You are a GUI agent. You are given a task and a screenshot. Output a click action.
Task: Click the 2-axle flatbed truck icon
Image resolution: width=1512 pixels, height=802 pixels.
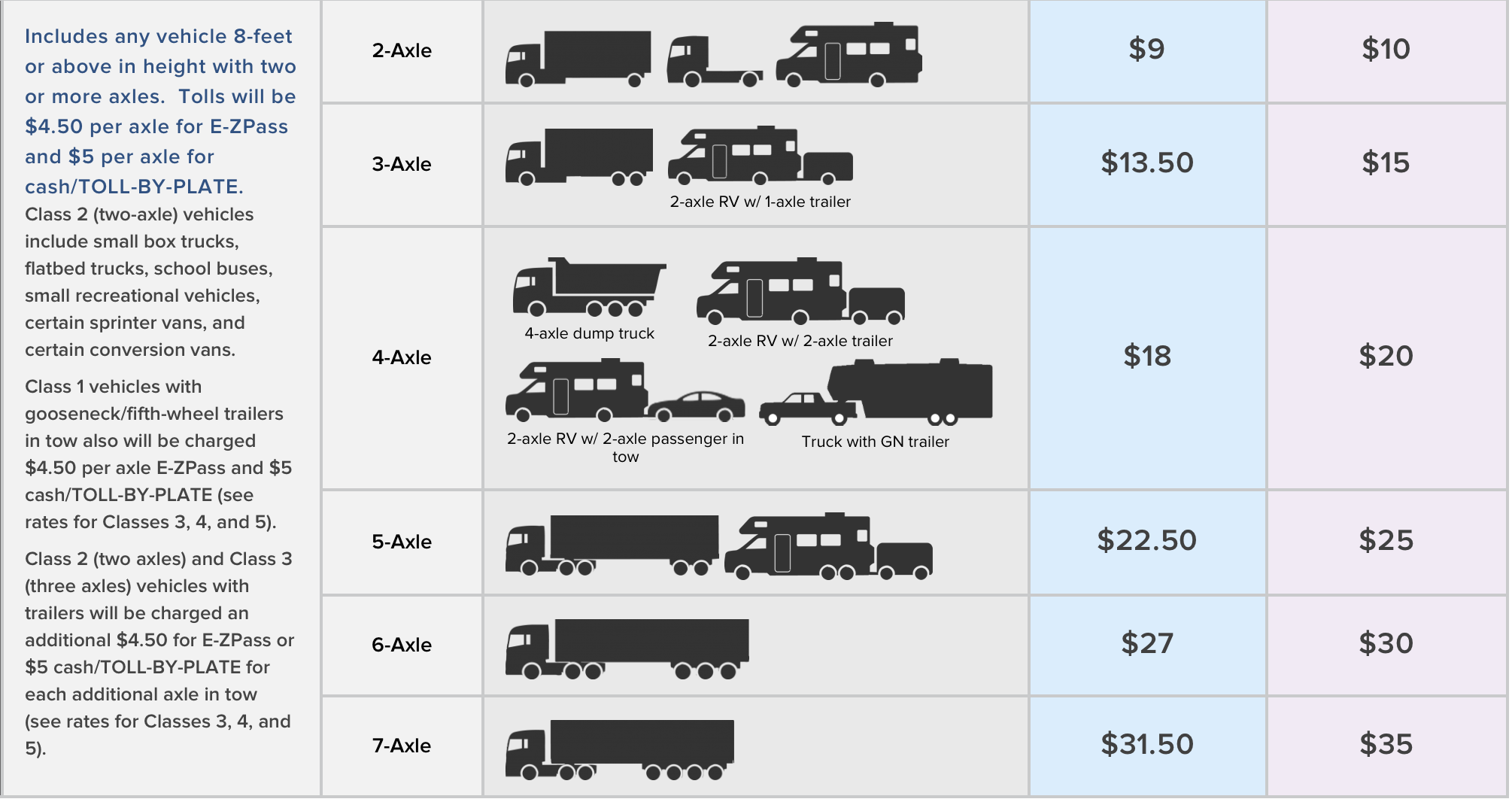(x=714, y=62)
